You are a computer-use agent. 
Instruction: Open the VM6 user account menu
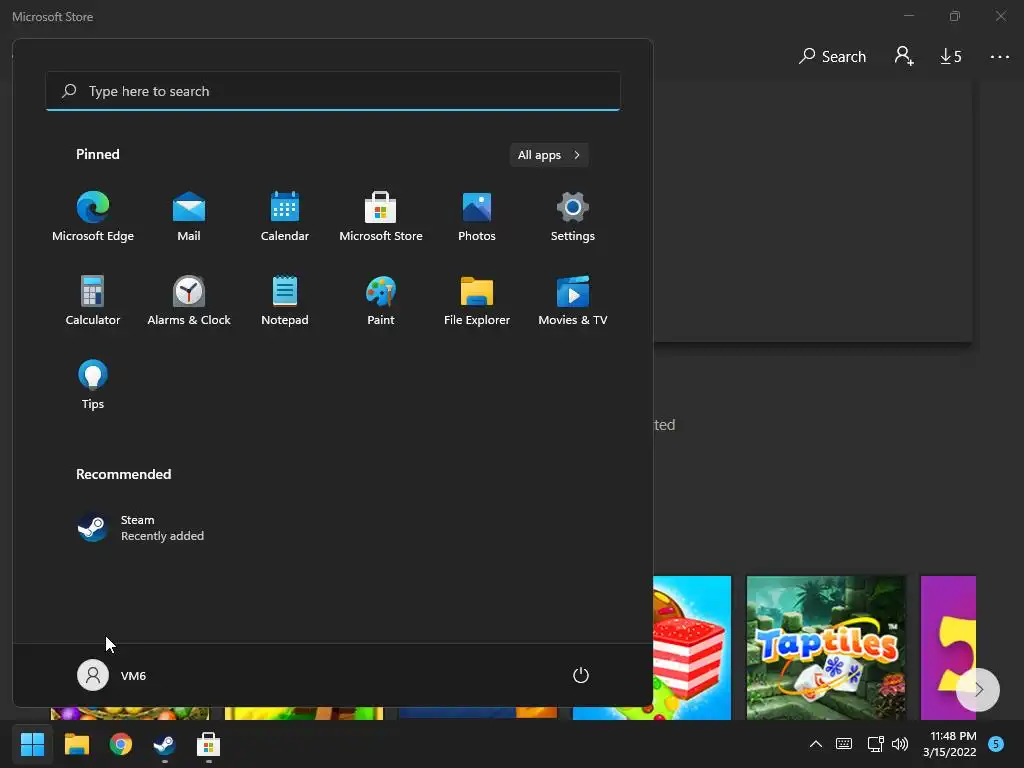(x=112, y=675)
